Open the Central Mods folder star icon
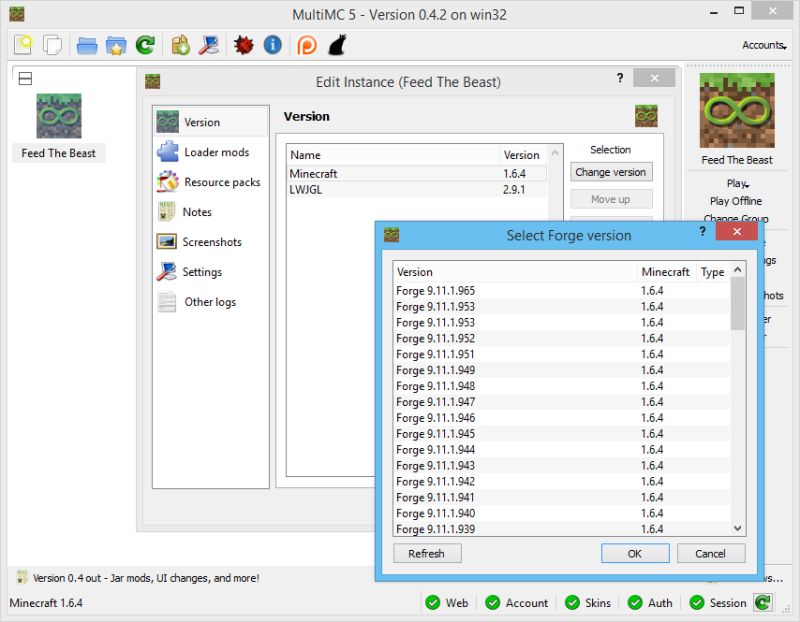Screen dimensions: 800x622 (x=116, y=45)
